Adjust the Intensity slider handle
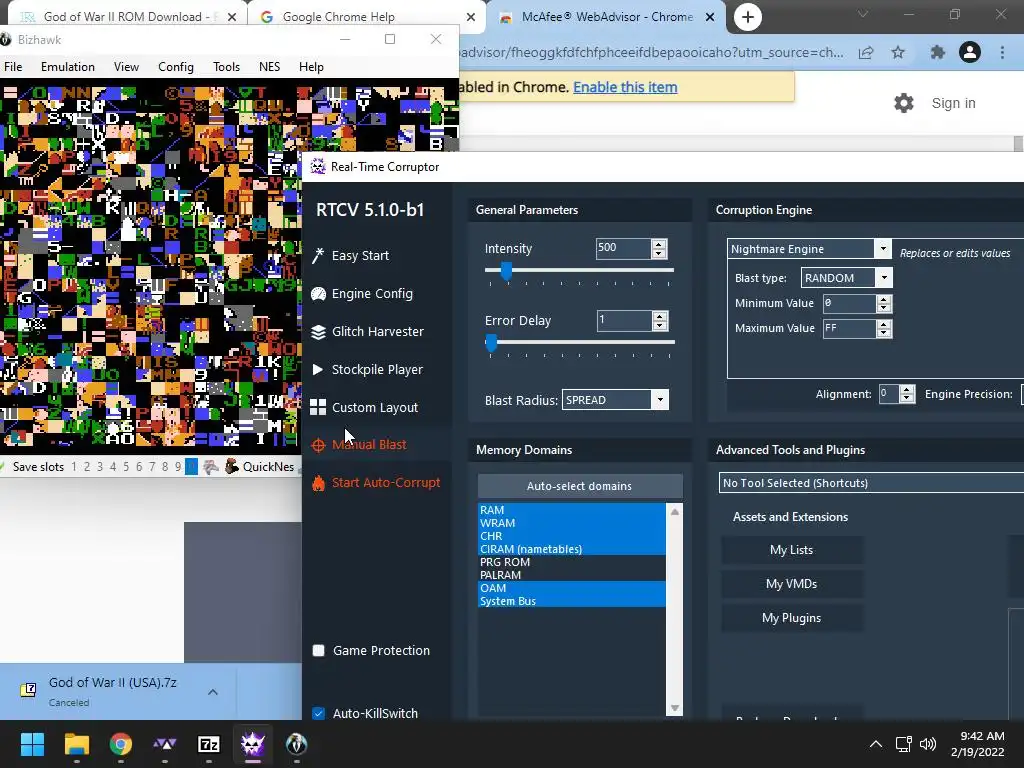 [x=506, y=270]
